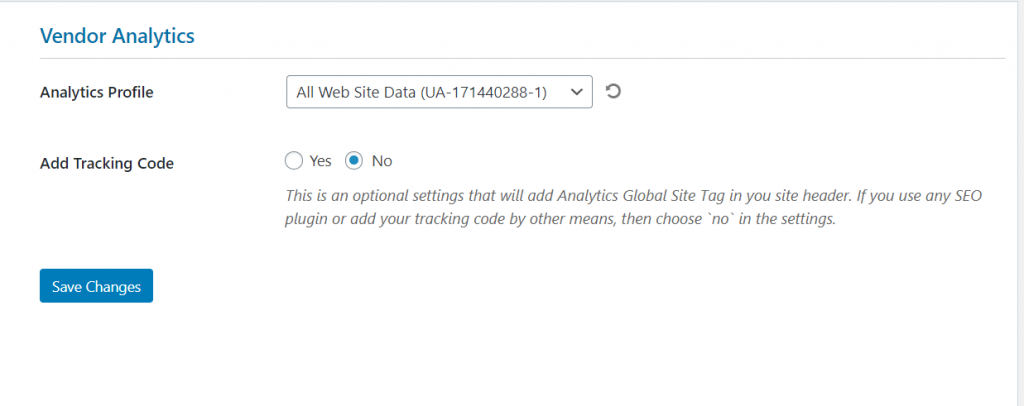Click the italic Global Site Tag description
The width and height of the screenshot is (1024, 406).
(x=633, y=208)
